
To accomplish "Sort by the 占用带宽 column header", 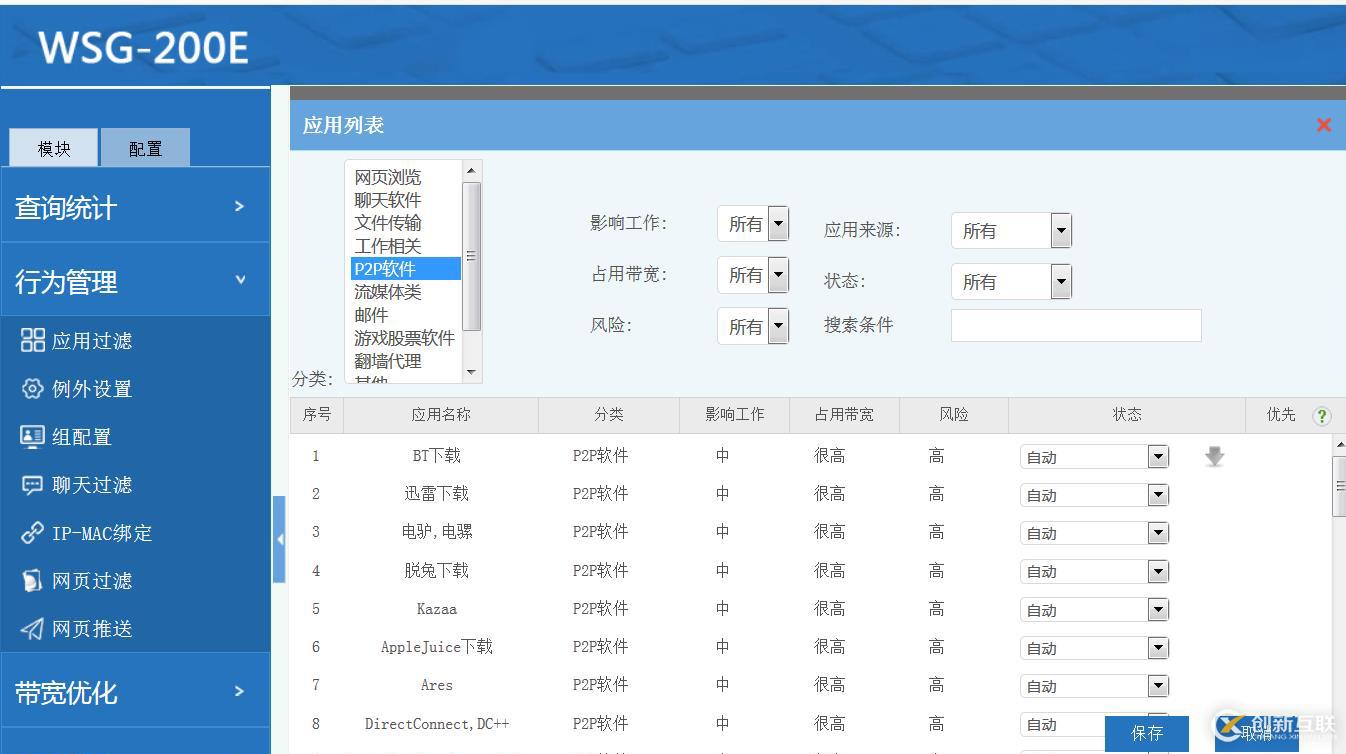I will point(844,415).
